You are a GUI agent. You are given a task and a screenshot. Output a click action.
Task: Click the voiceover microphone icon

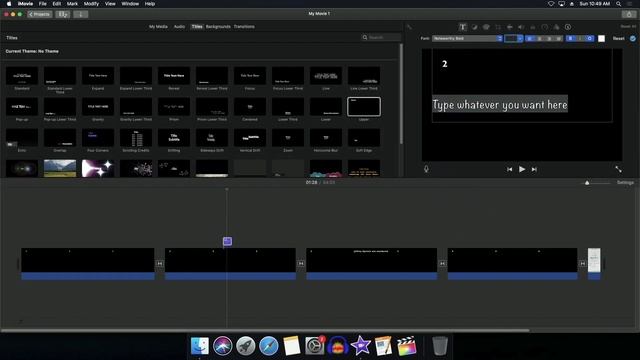click(426, 169)
